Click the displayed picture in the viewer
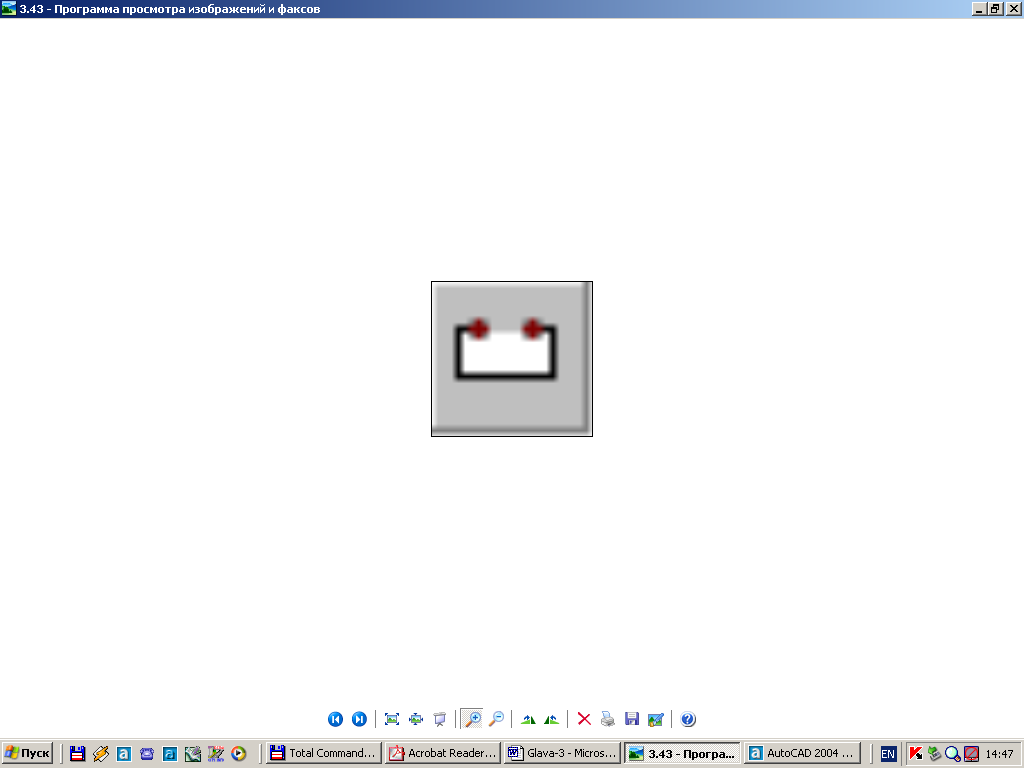This screenshot has height=768, width=1024. click(x=512, y=359)
